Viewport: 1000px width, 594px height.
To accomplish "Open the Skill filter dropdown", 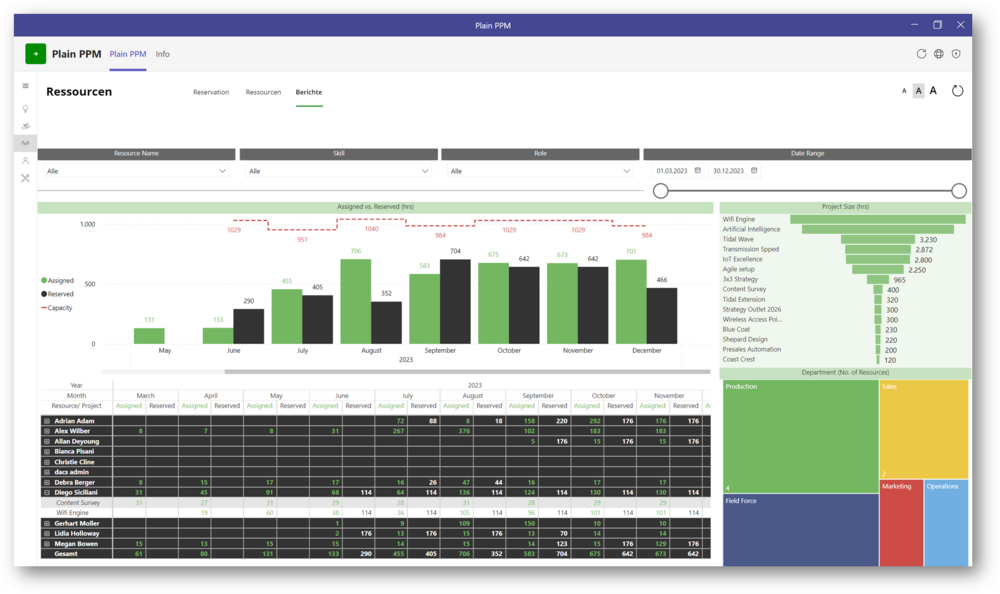I will click(x=338, y=171).
